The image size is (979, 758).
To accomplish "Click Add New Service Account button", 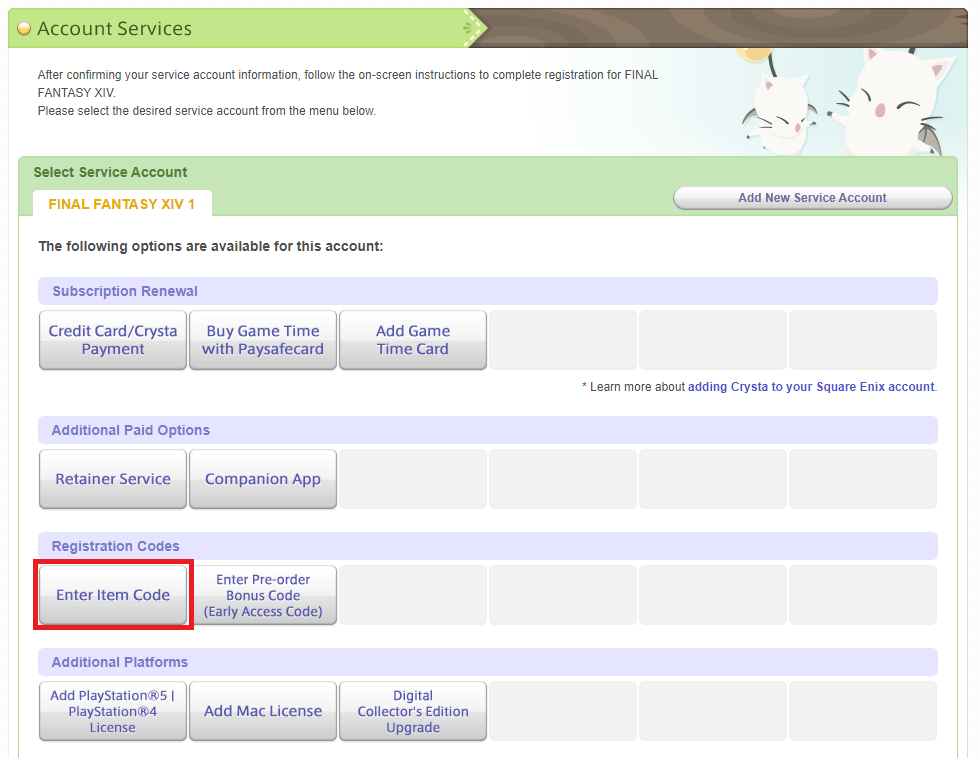I will [812, 198].
